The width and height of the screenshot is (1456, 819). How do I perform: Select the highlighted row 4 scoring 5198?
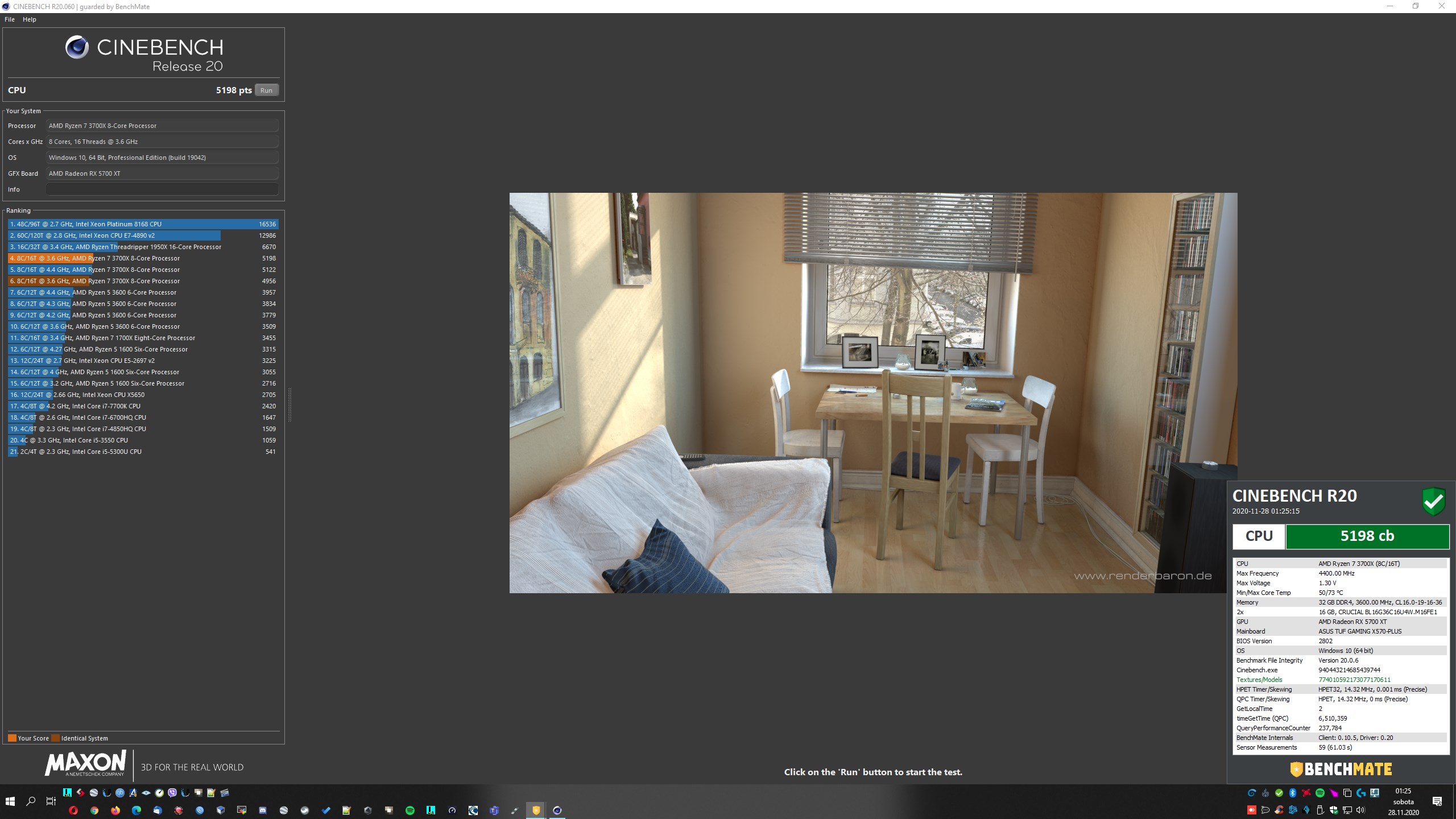point(143,258)
